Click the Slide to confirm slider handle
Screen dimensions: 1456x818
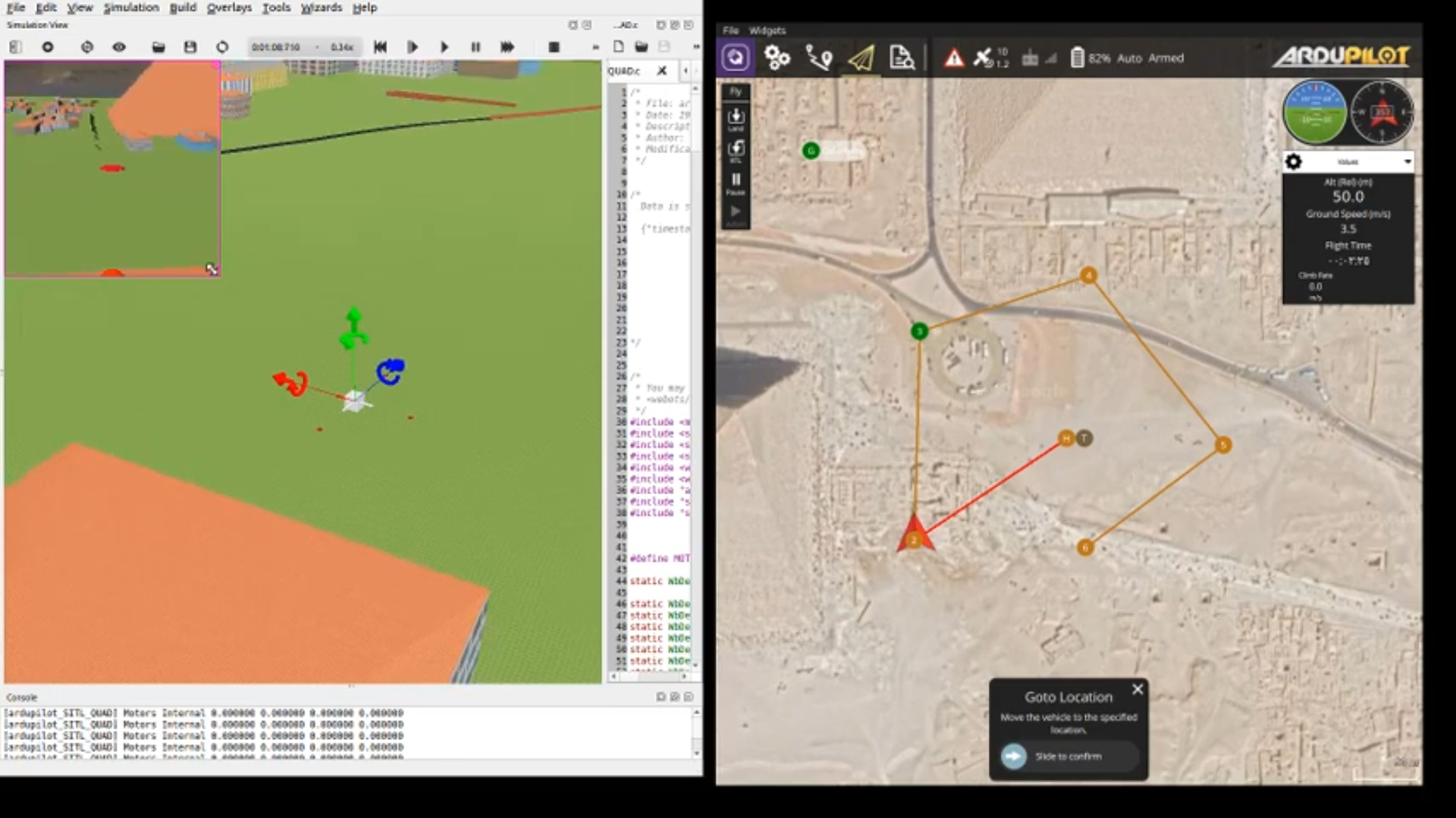1014,756
